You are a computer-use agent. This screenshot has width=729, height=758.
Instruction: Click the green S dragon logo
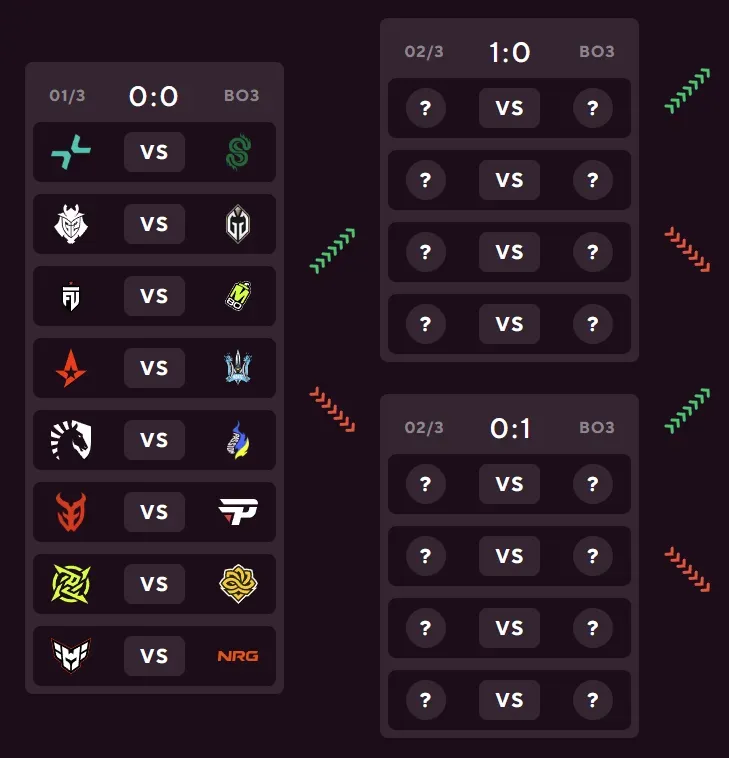(238, 152)
